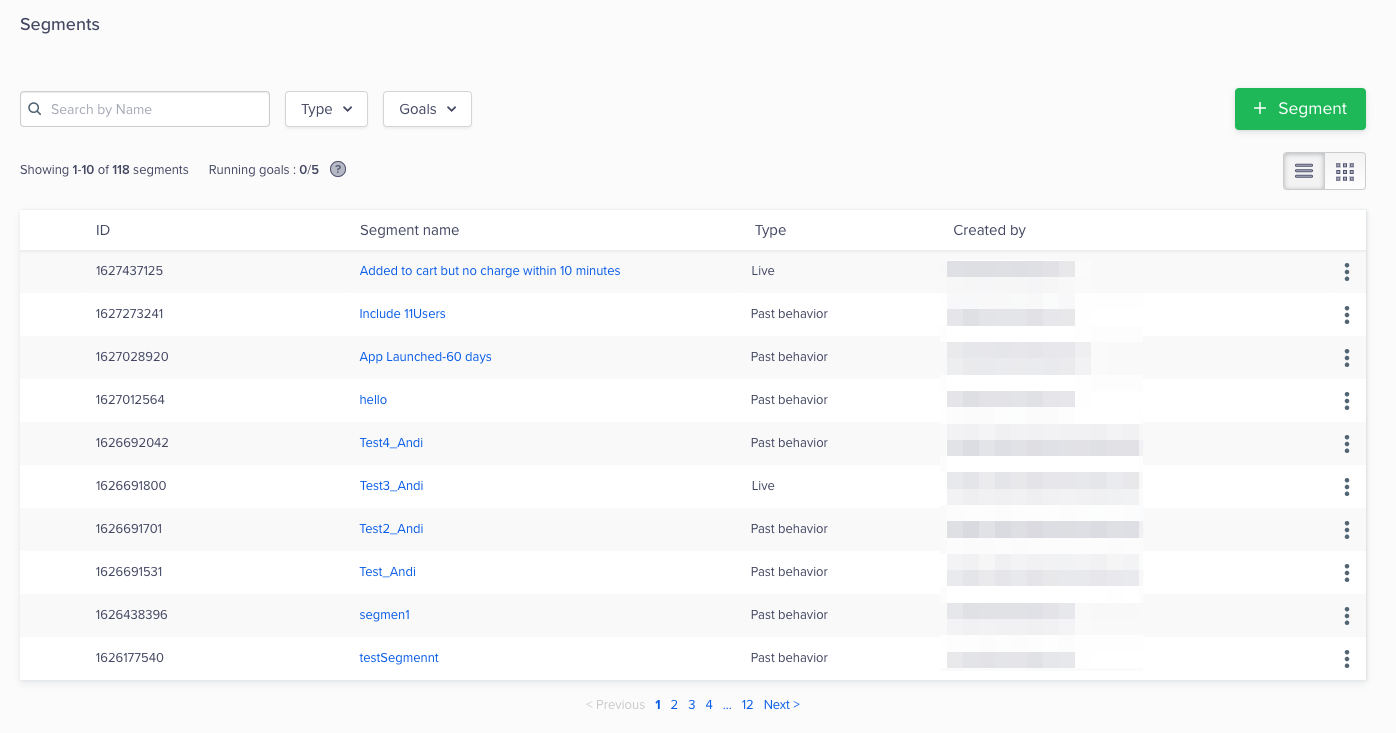This screenshot has height=733, width=1396.
Task: Expand the Type filter dropdown
Action: point(326,109)
